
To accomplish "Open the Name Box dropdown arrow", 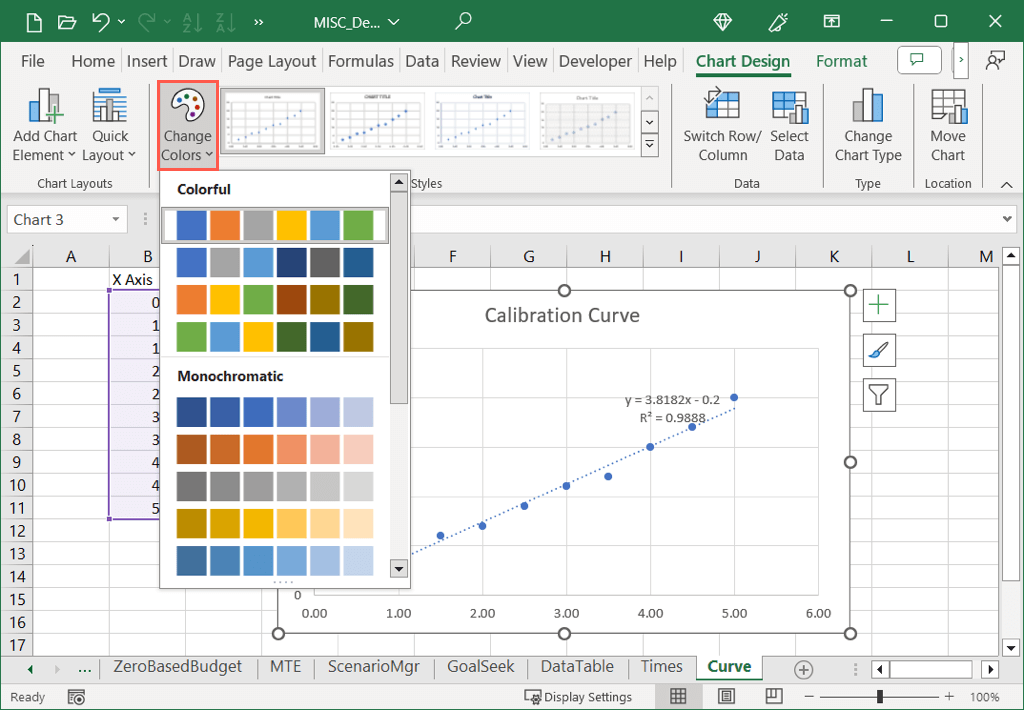I will click(116, 220).
